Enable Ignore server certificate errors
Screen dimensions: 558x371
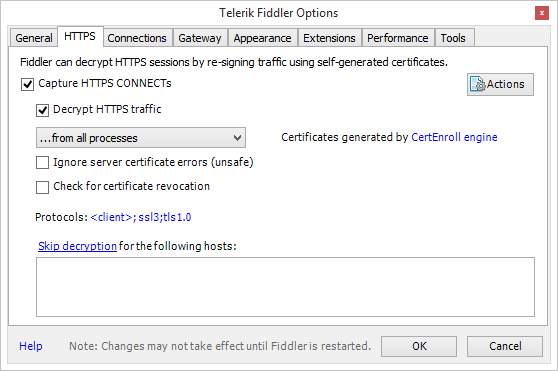[x=42, y=163]
